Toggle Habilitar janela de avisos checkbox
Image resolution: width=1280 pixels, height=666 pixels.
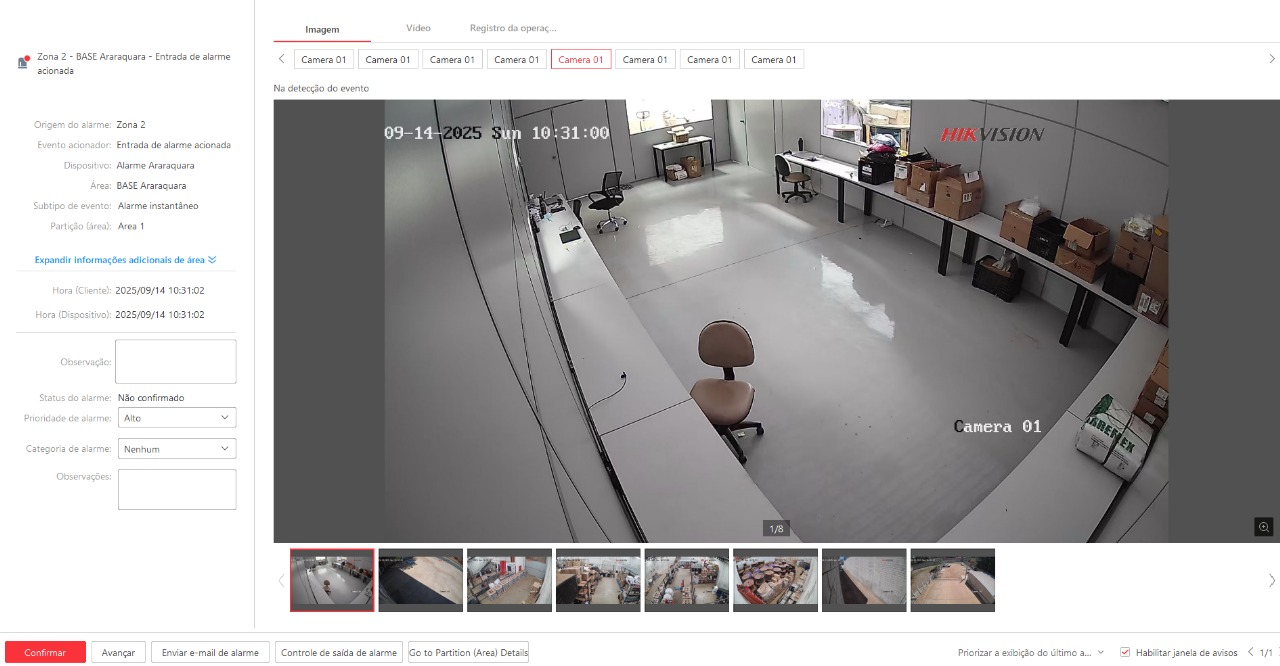1125,652
